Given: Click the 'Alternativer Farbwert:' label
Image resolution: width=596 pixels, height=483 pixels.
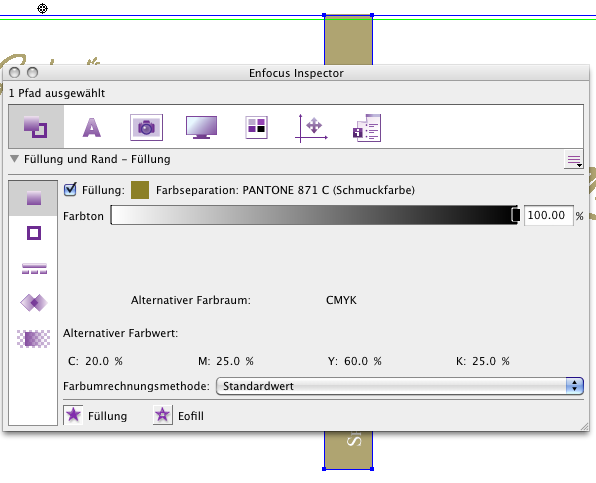Looking at the screenshot, I should tap(120, 333).
